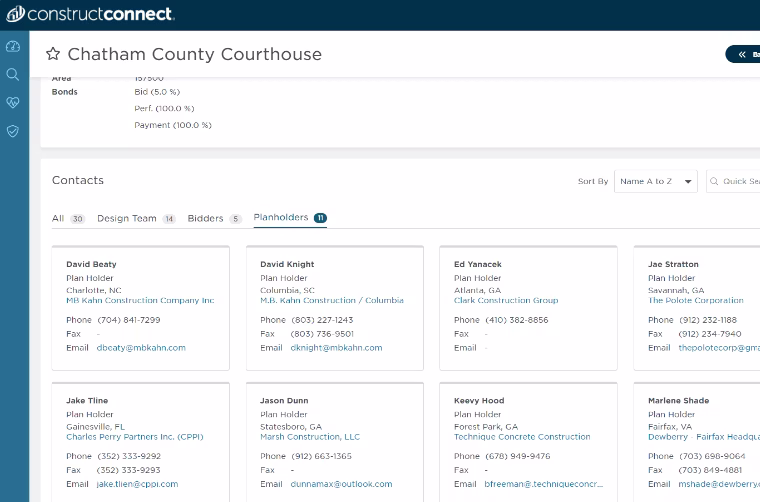Click the ConstructConnect logo
This screenshot has width=760, height=502.
tap(90, 14)
